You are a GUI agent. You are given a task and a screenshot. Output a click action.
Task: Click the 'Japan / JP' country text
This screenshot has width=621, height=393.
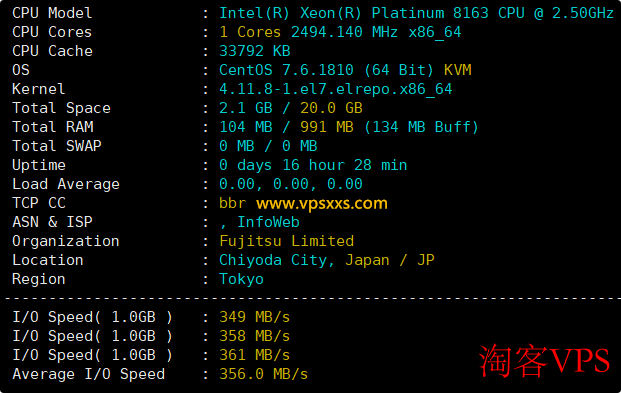coord(390,260)
